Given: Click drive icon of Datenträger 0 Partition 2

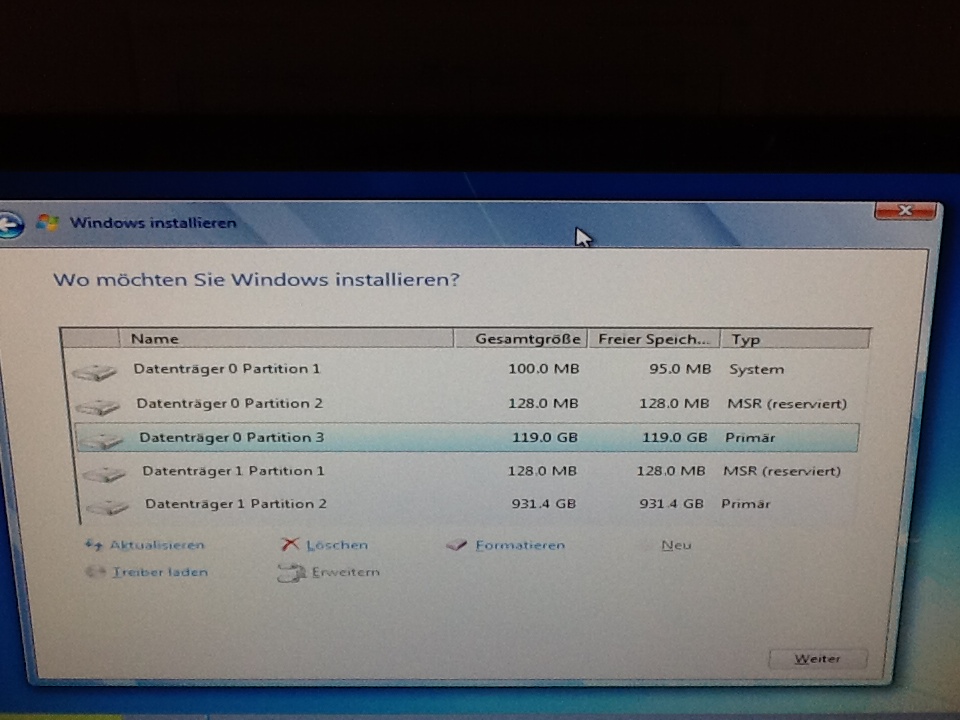Looking at the screenshot, I should 97,406.
